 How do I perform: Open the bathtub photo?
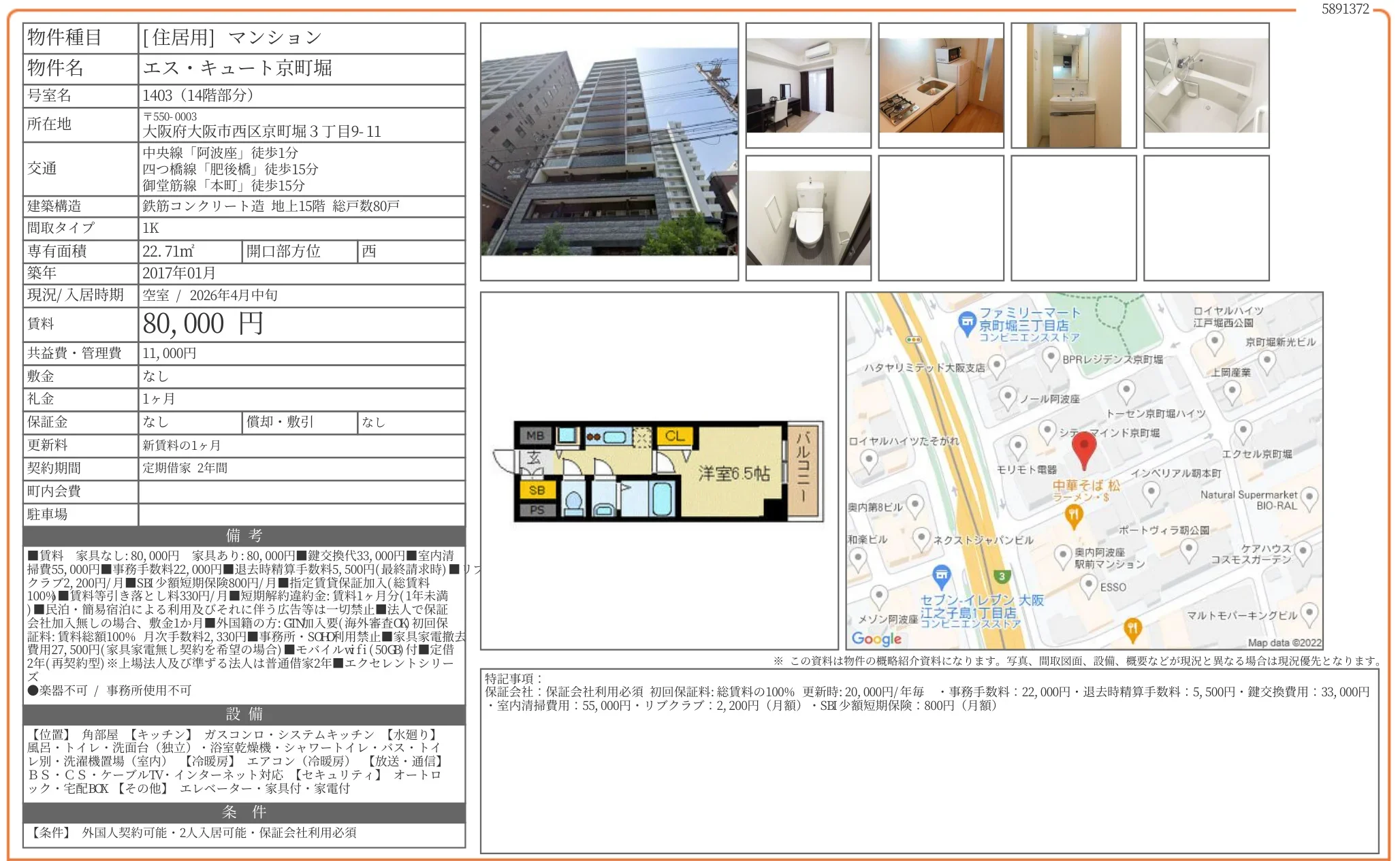(1206, 85)
